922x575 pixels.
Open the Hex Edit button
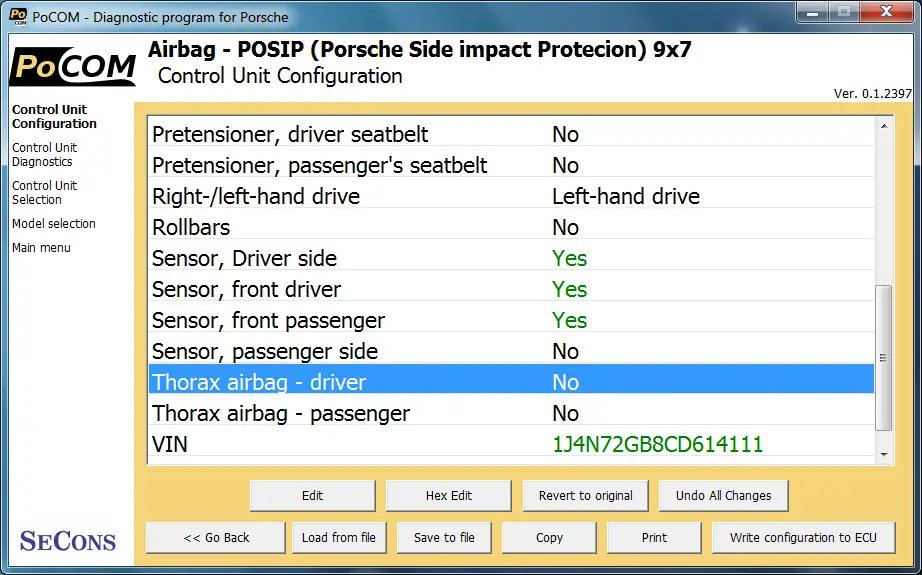coord(449,496)
